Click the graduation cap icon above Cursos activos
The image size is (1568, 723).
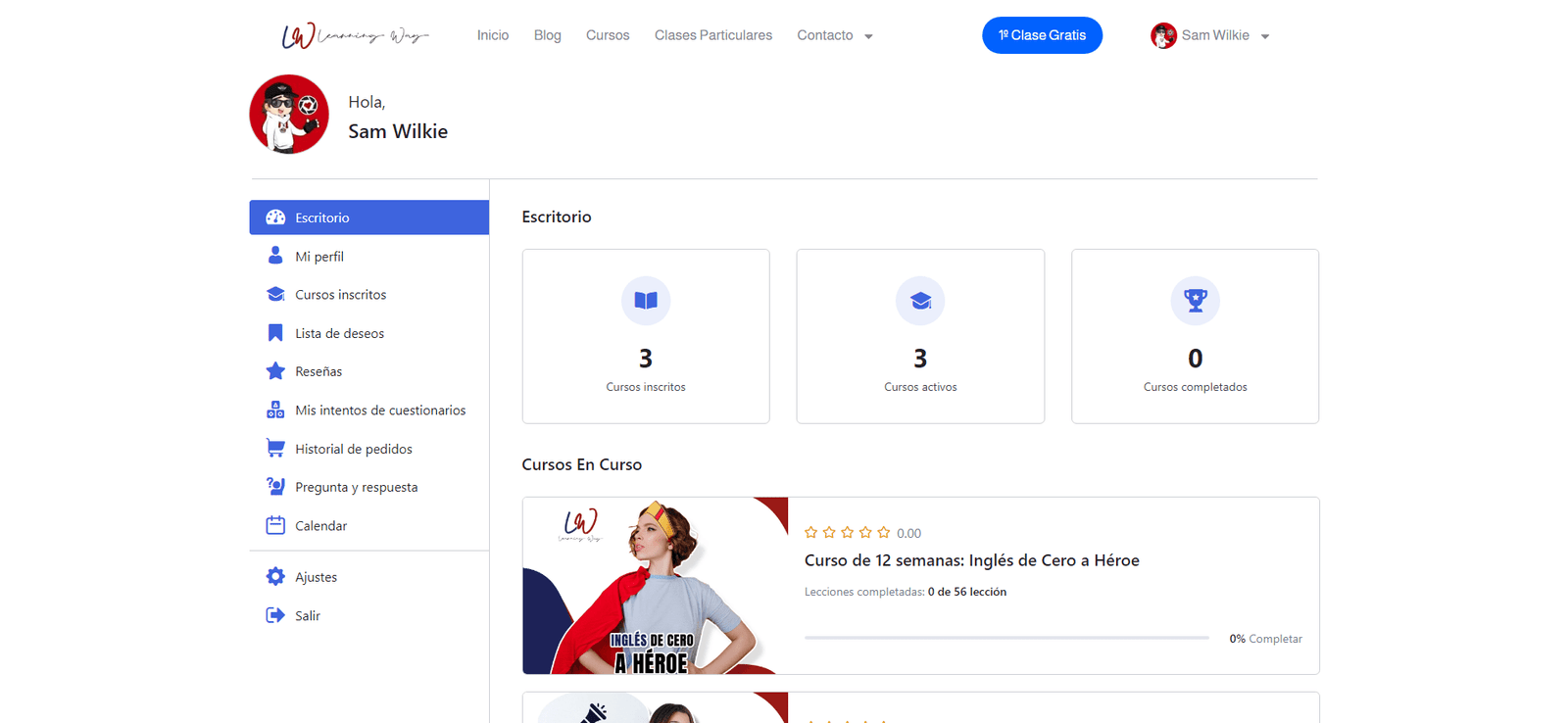[x=920, y=301]
